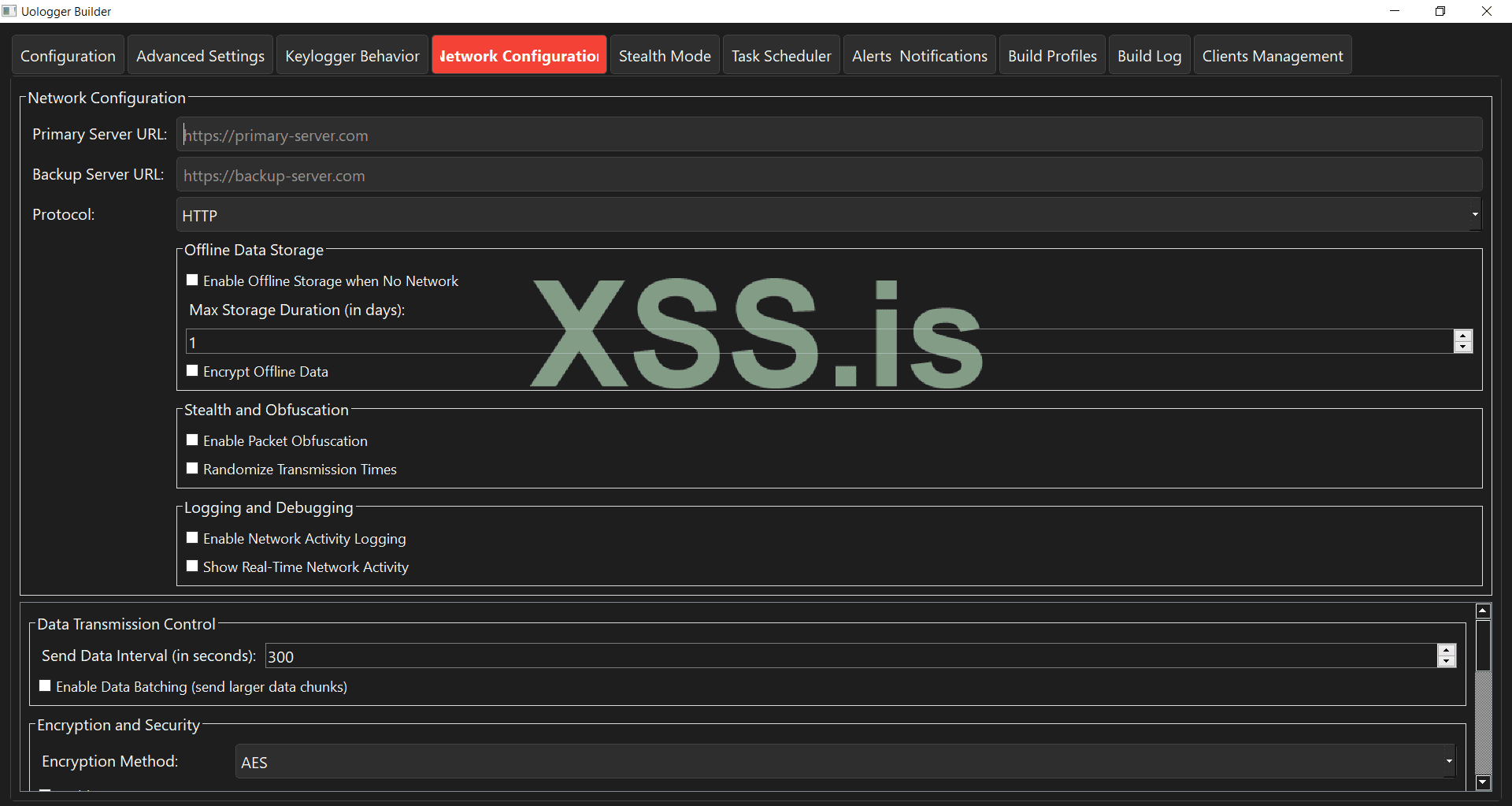The width and height of the screenshot is (1512, 806).
Task: Focus the Backup Server URL field
Action: click(x=829, y=175)
